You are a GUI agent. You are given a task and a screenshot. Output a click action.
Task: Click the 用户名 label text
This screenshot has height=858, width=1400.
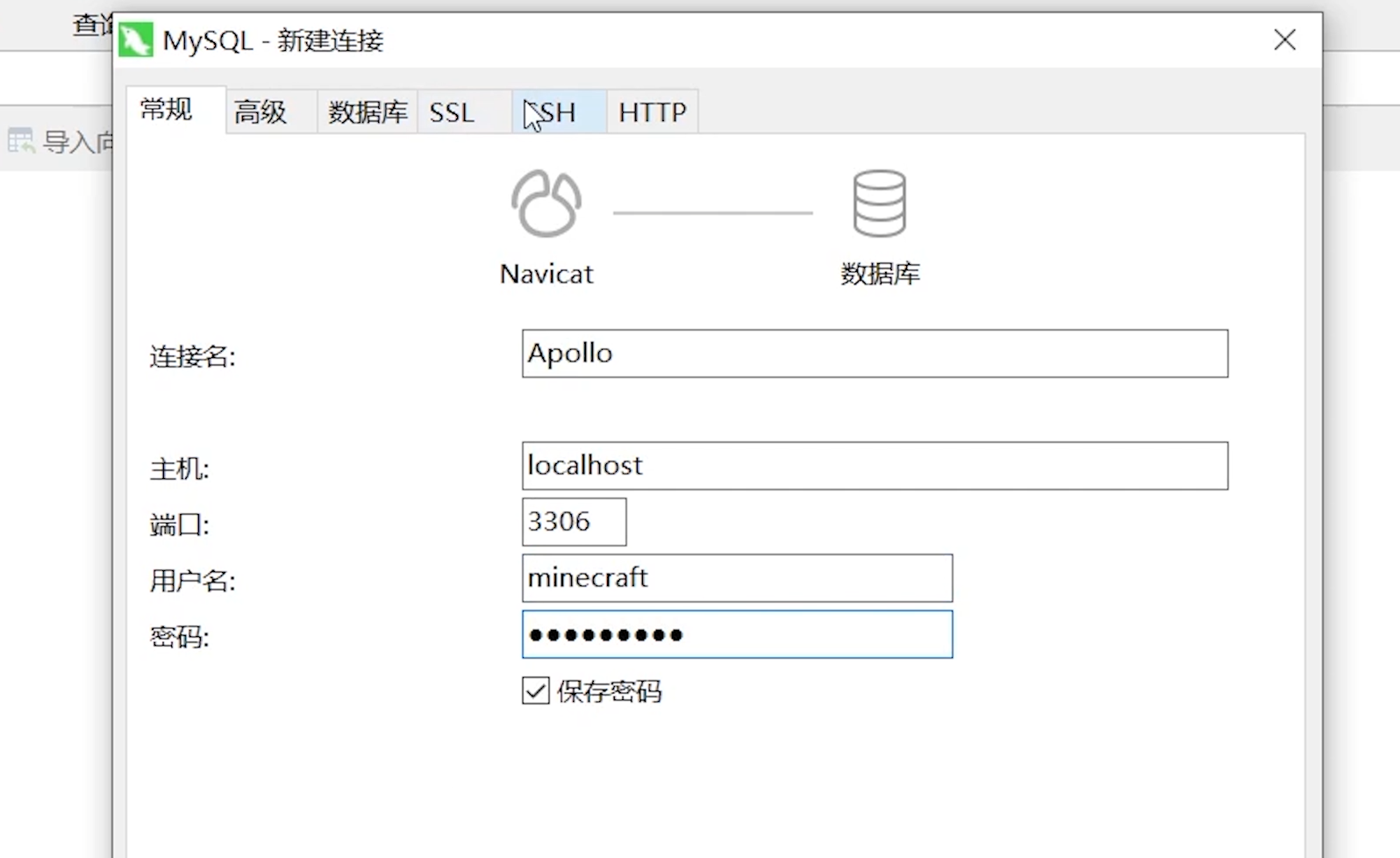pos(192,581)
